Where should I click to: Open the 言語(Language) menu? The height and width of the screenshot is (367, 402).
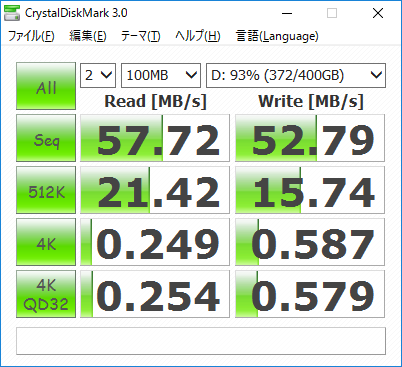point(277,36)
